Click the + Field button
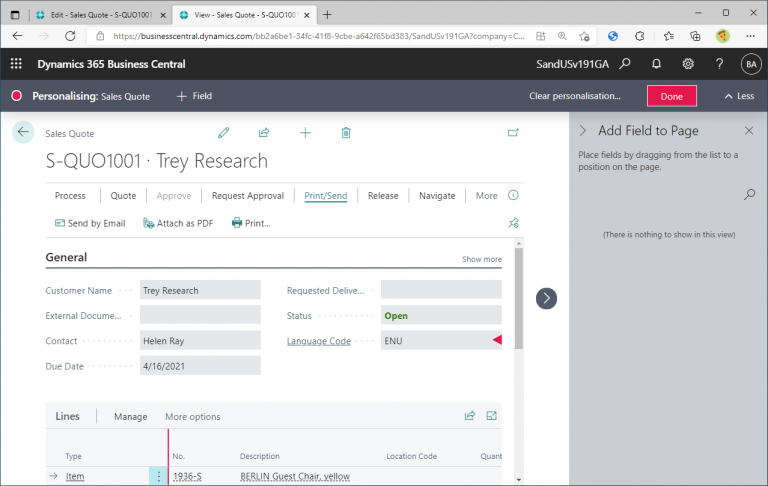Screen dimensions: 768x486 click(194, 96)
